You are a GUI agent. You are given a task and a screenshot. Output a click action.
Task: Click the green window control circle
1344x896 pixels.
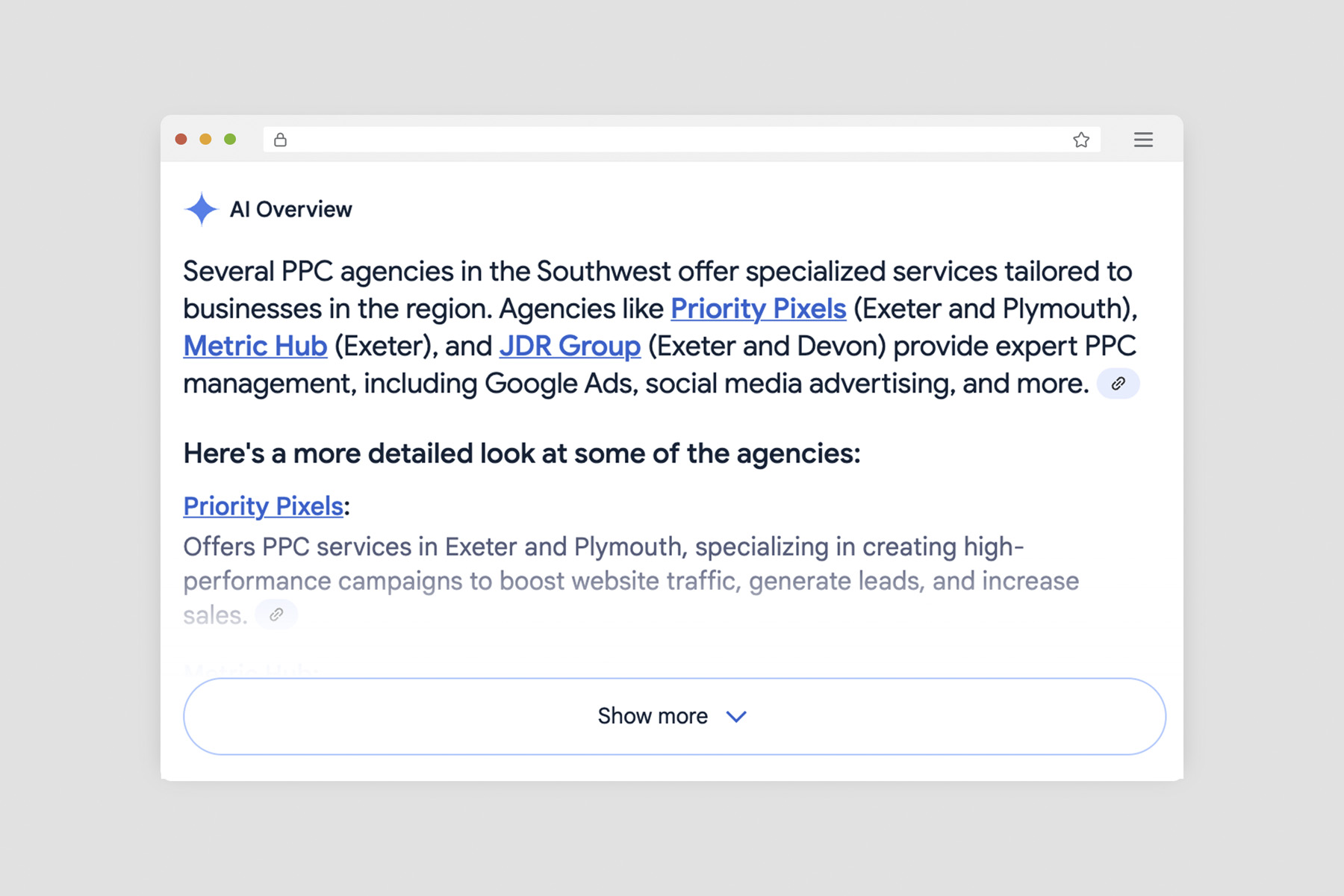click(231, 139)
